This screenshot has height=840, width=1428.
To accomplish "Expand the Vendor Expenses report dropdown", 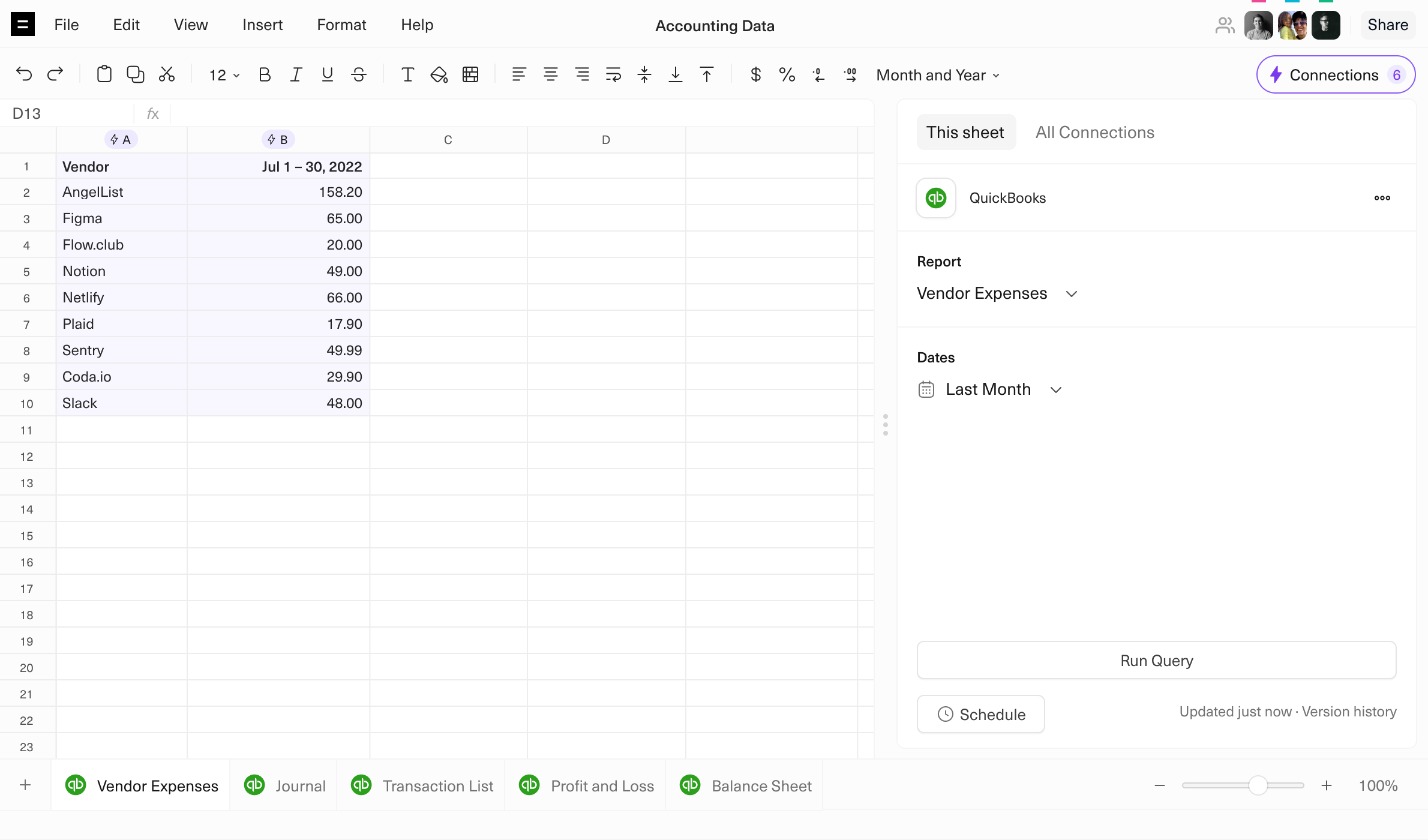I will coord(997,293).
